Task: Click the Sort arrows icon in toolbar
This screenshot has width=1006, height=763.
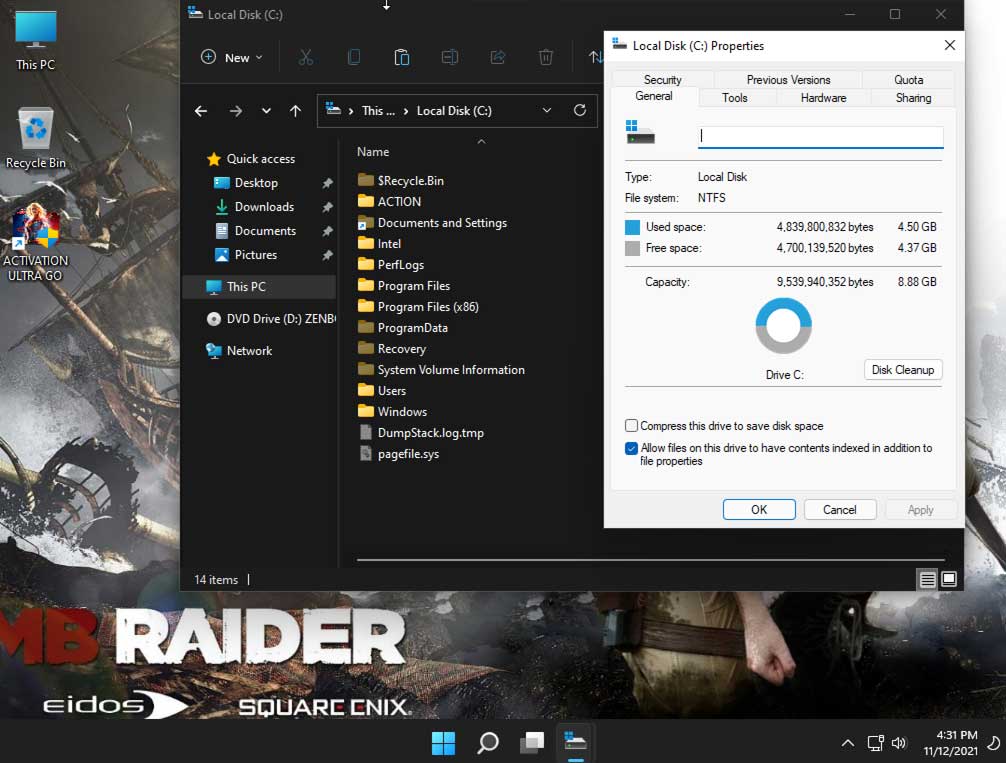Action: click(595, 58)
